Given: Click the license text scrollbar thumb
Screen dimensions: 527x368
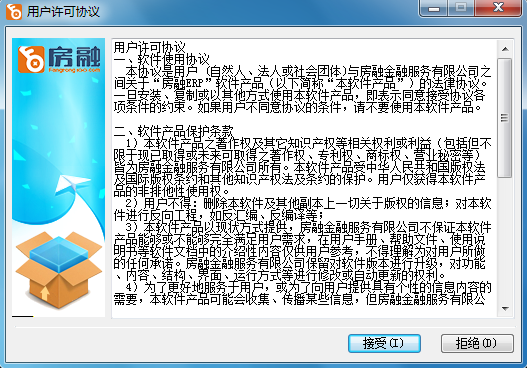Looking at the screenshot, I should 505,118.
